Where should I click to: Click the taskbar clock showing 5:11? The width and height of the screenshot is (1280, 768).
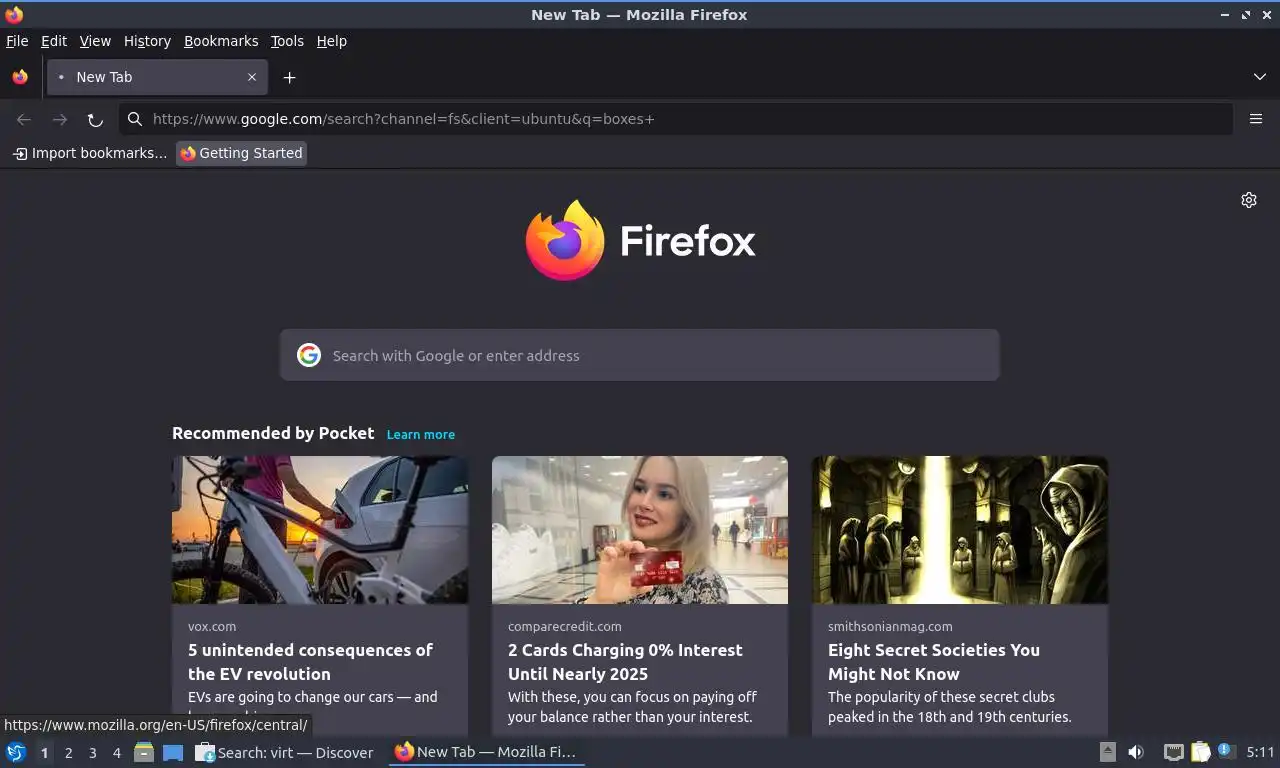[x=1260, y=752]
